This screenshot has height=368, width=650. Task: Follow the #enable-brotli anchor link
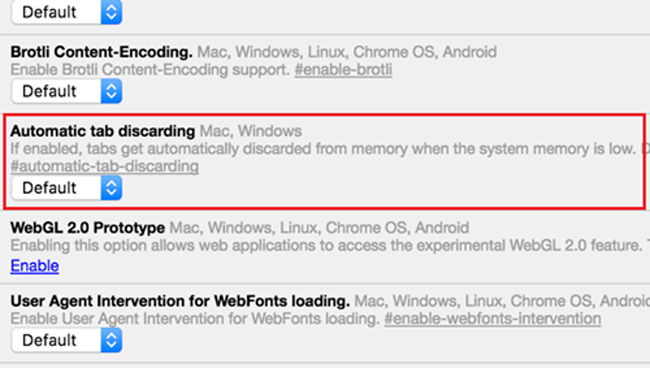pyautogui.click(x=343, y=70)
